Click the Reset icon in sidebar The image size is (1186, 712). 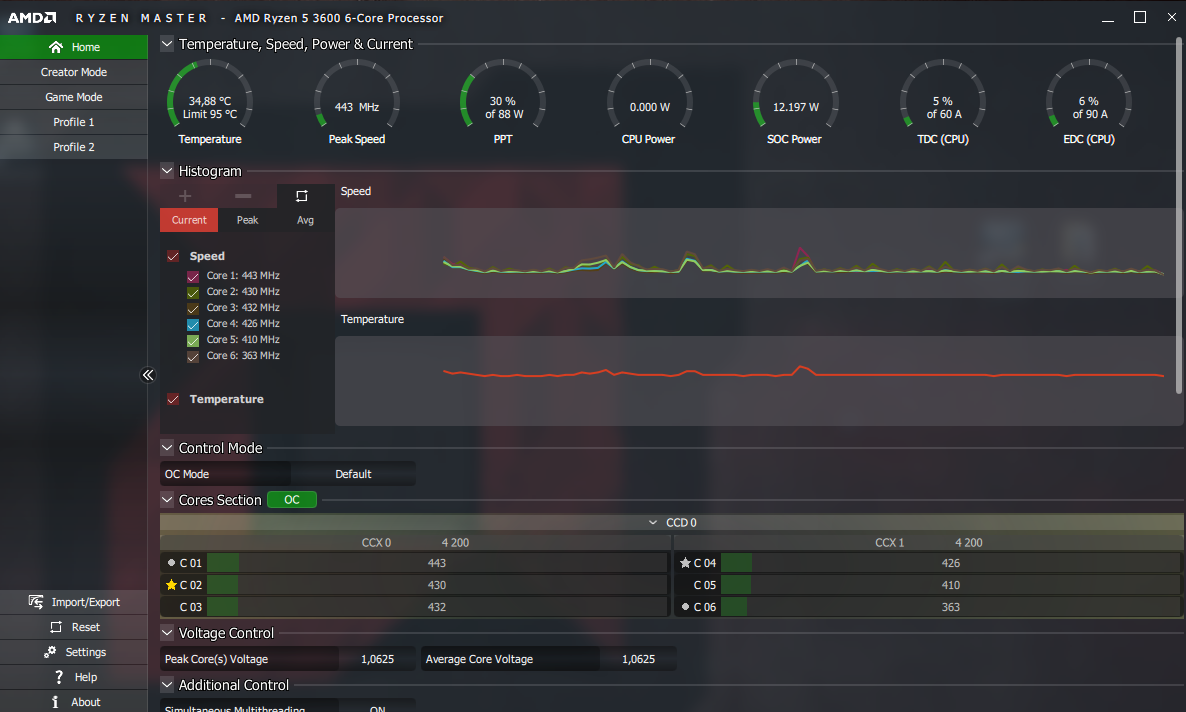(x=56, y=627)
